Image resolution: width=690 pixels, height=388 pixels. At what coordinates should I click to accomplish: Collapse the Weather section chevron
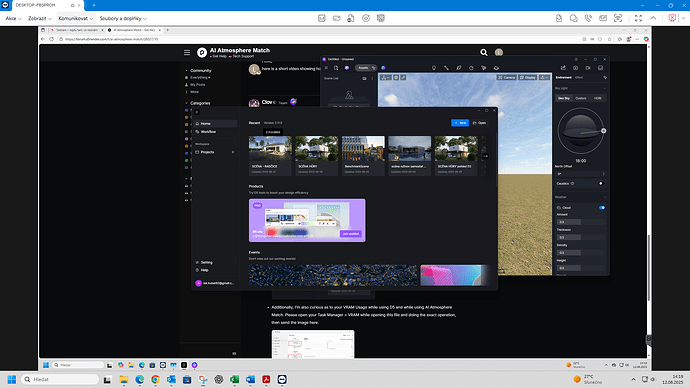(605, 197)
